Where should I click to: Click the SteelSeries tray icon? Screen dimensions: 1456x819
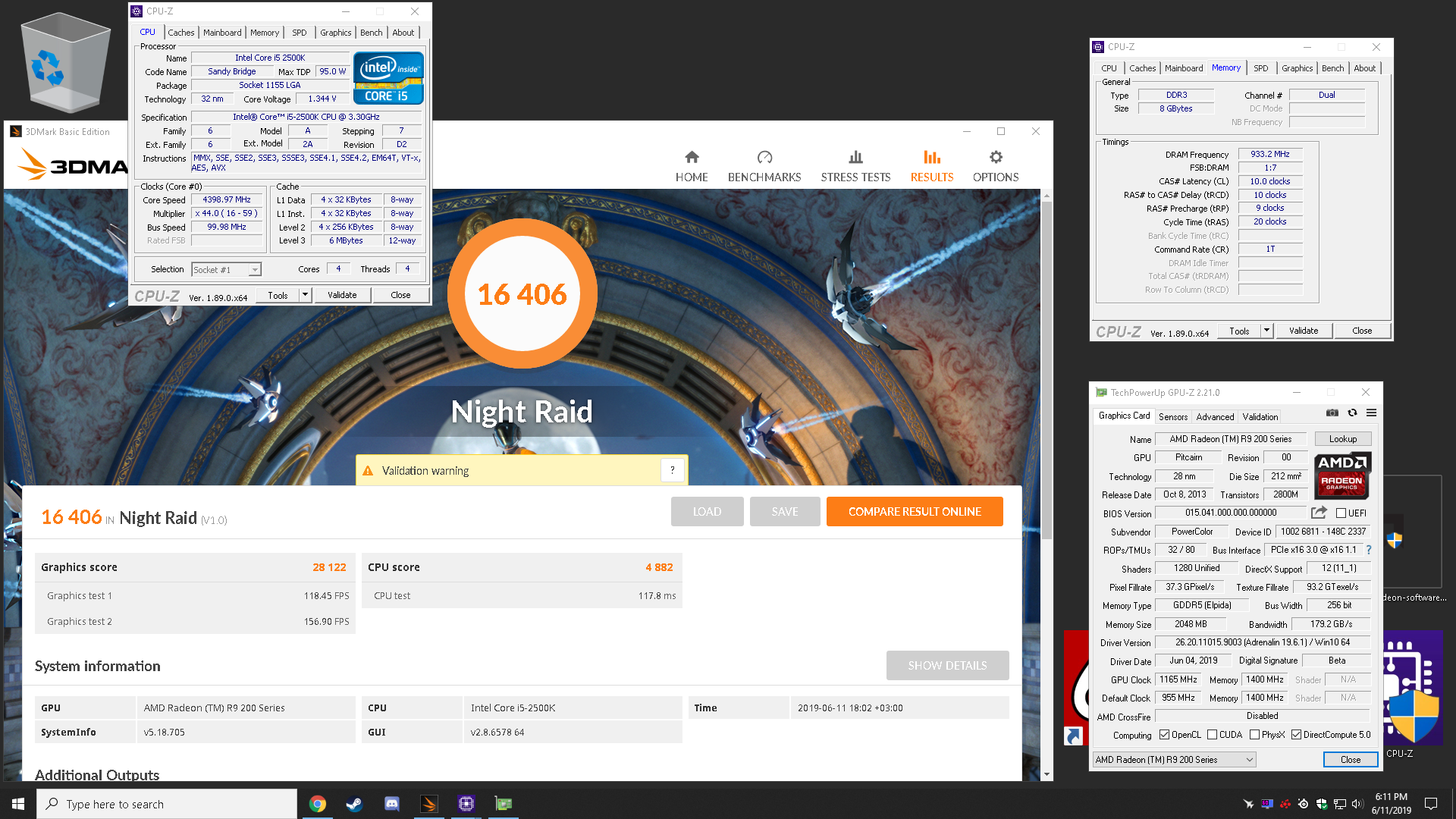coord(1303,804)
